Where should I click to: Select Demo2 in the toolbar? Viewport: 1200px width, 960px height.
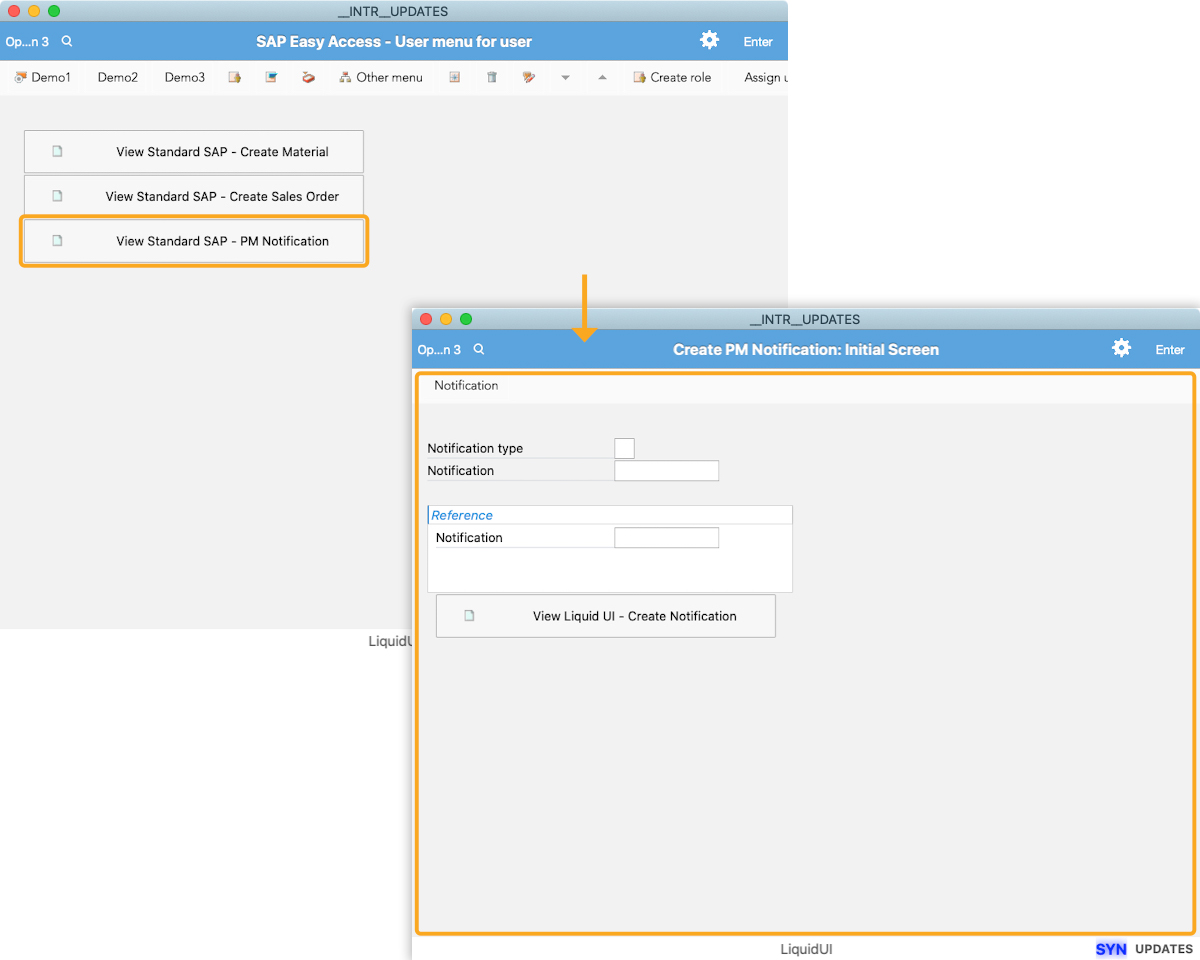click(x=118, y=77)
